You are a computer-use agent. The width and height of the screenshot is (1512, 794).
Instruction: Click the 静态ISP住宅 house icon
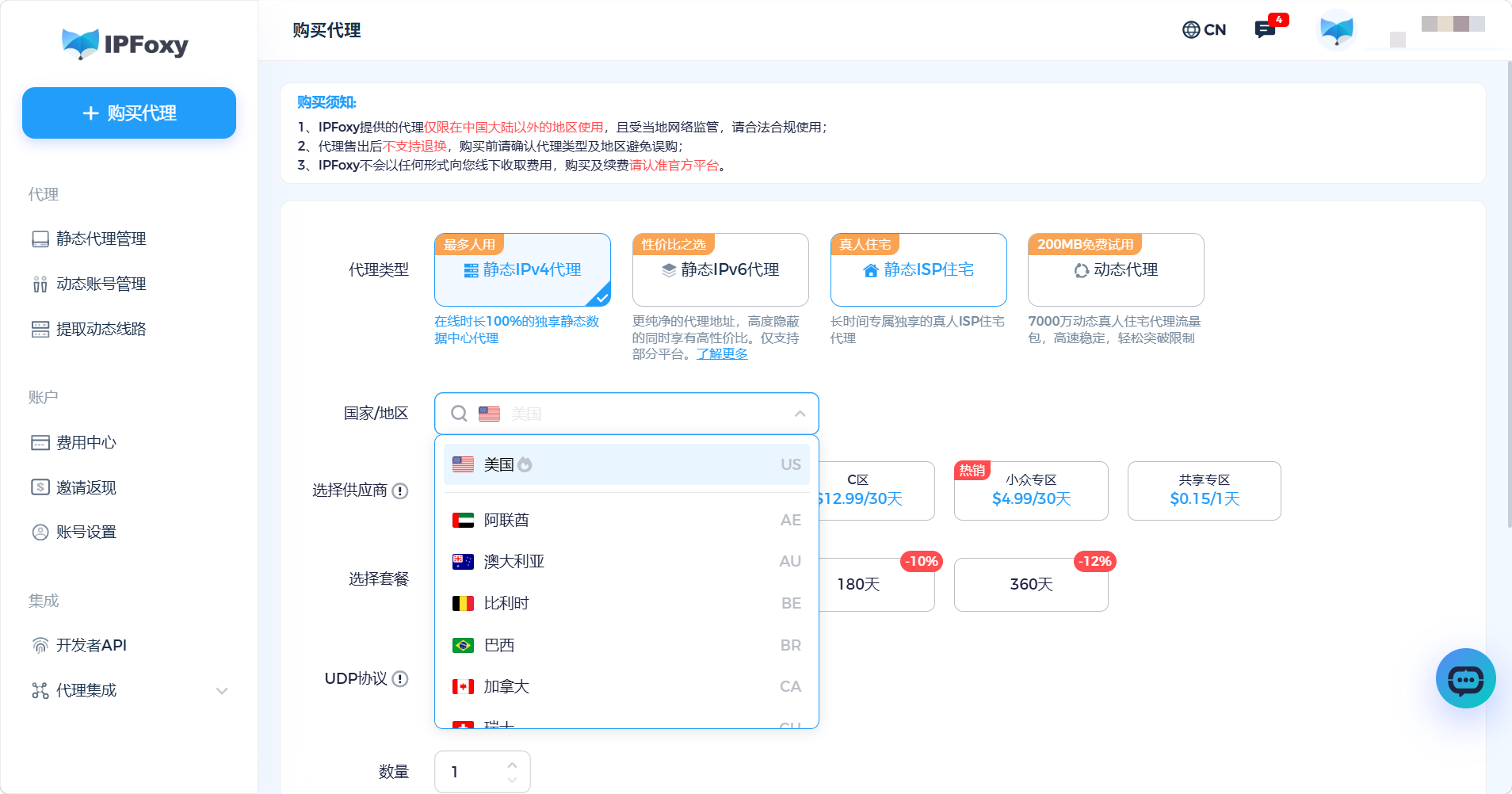tap(871, 270)
